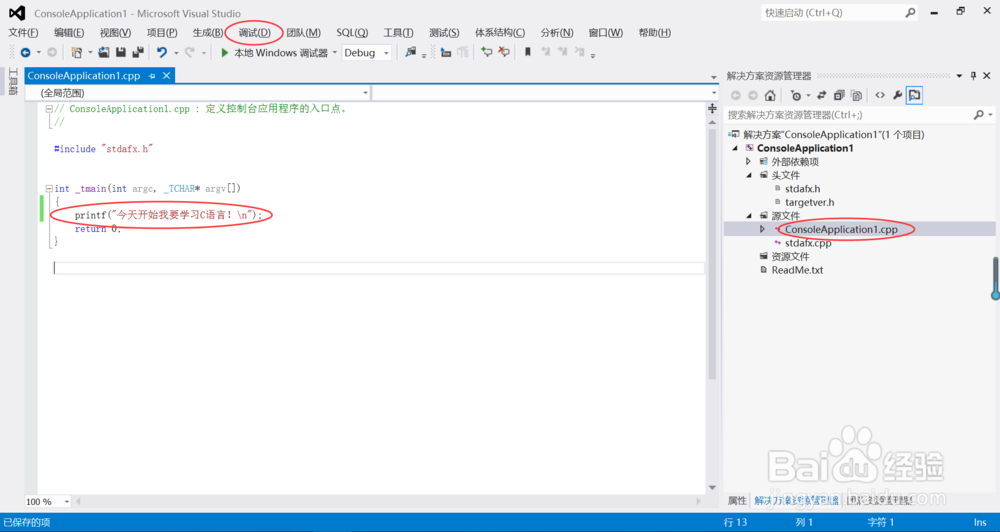
Task: Click the printf code line in editor
Action: pyautogui.click(x=168, y=215)
